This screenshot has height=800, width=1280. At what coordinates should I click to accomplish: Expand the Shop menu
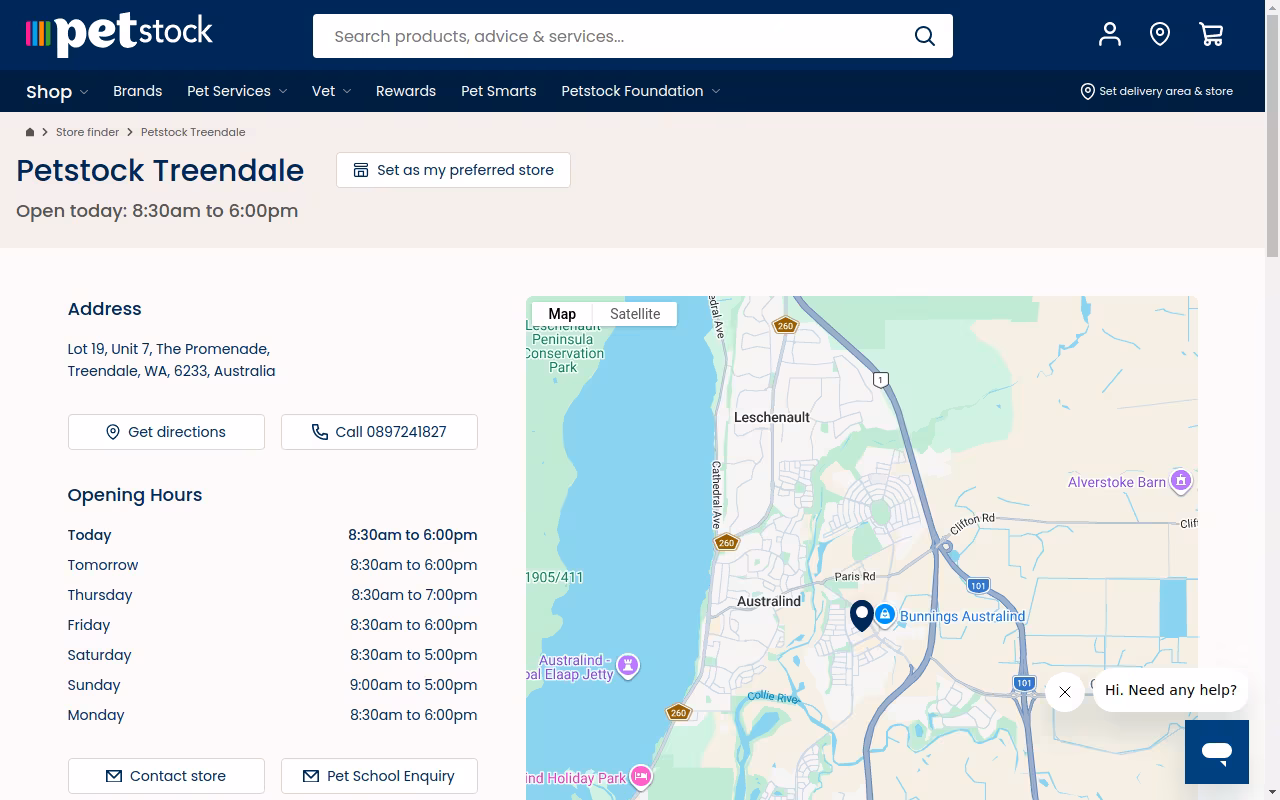[x=57, y=91]
